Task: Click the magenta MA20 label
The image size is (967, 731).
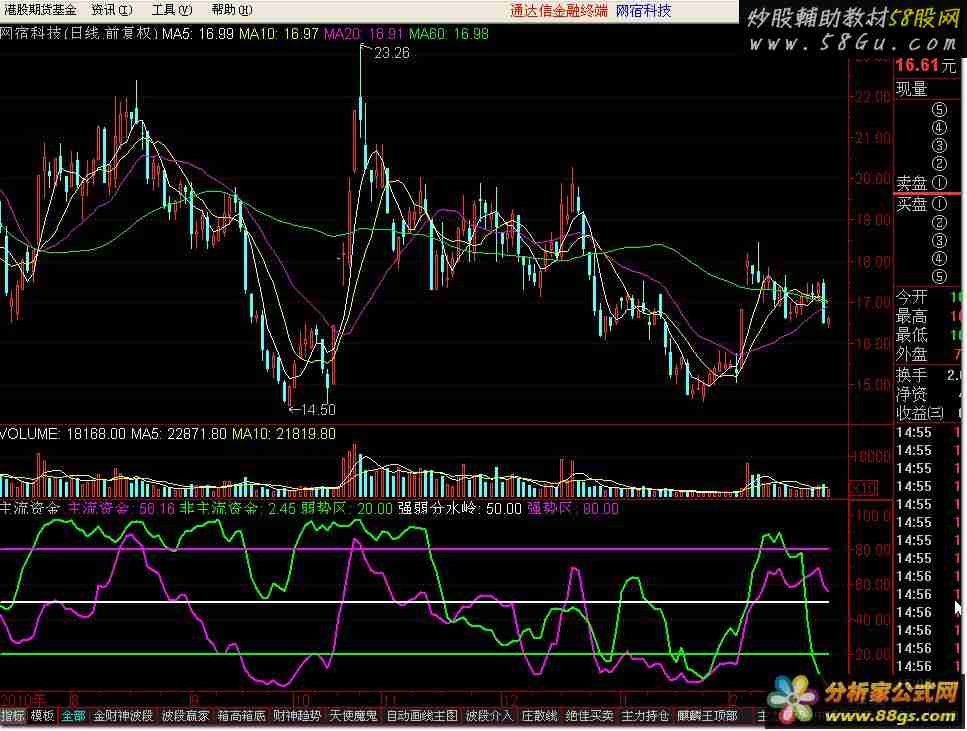Action: (364, 33)
